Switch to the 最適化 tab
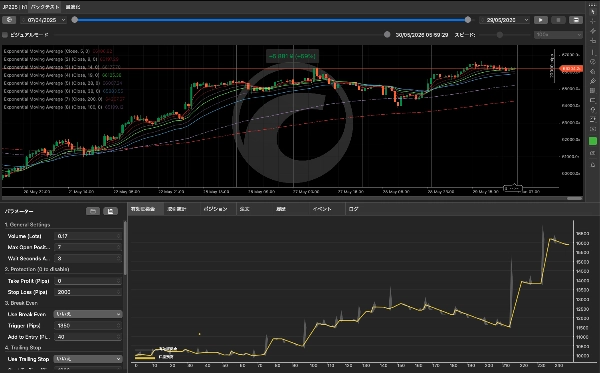The image size is (600, 373). 73,7
